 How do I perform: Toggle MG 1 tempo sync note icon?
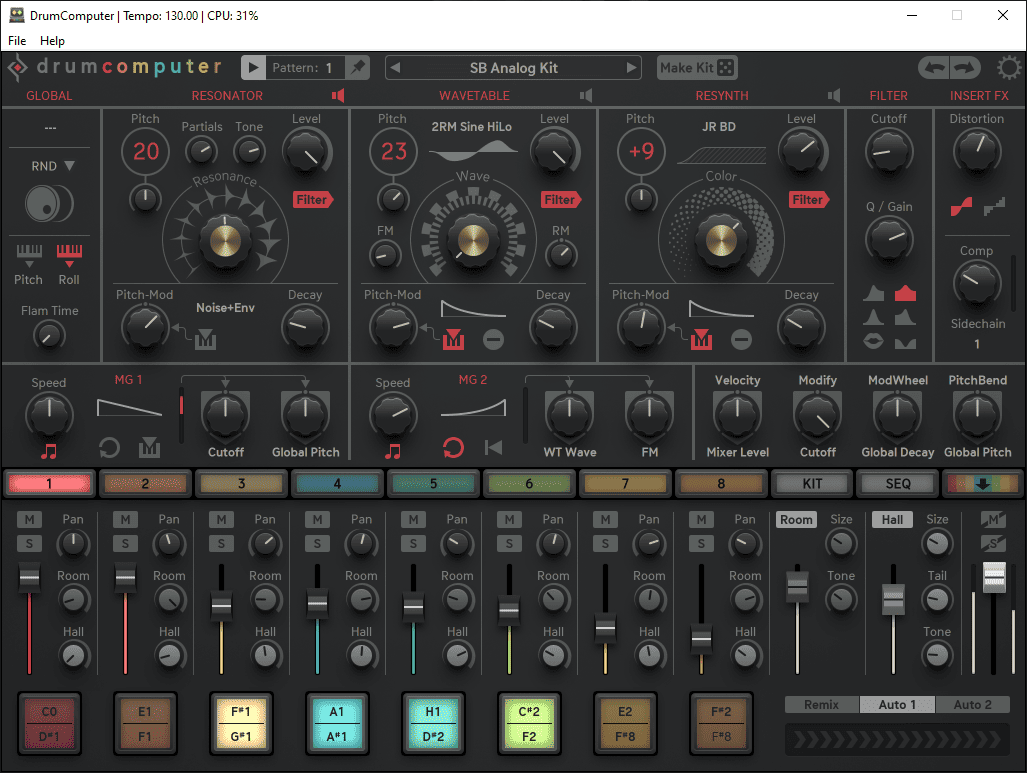[49, 451]
